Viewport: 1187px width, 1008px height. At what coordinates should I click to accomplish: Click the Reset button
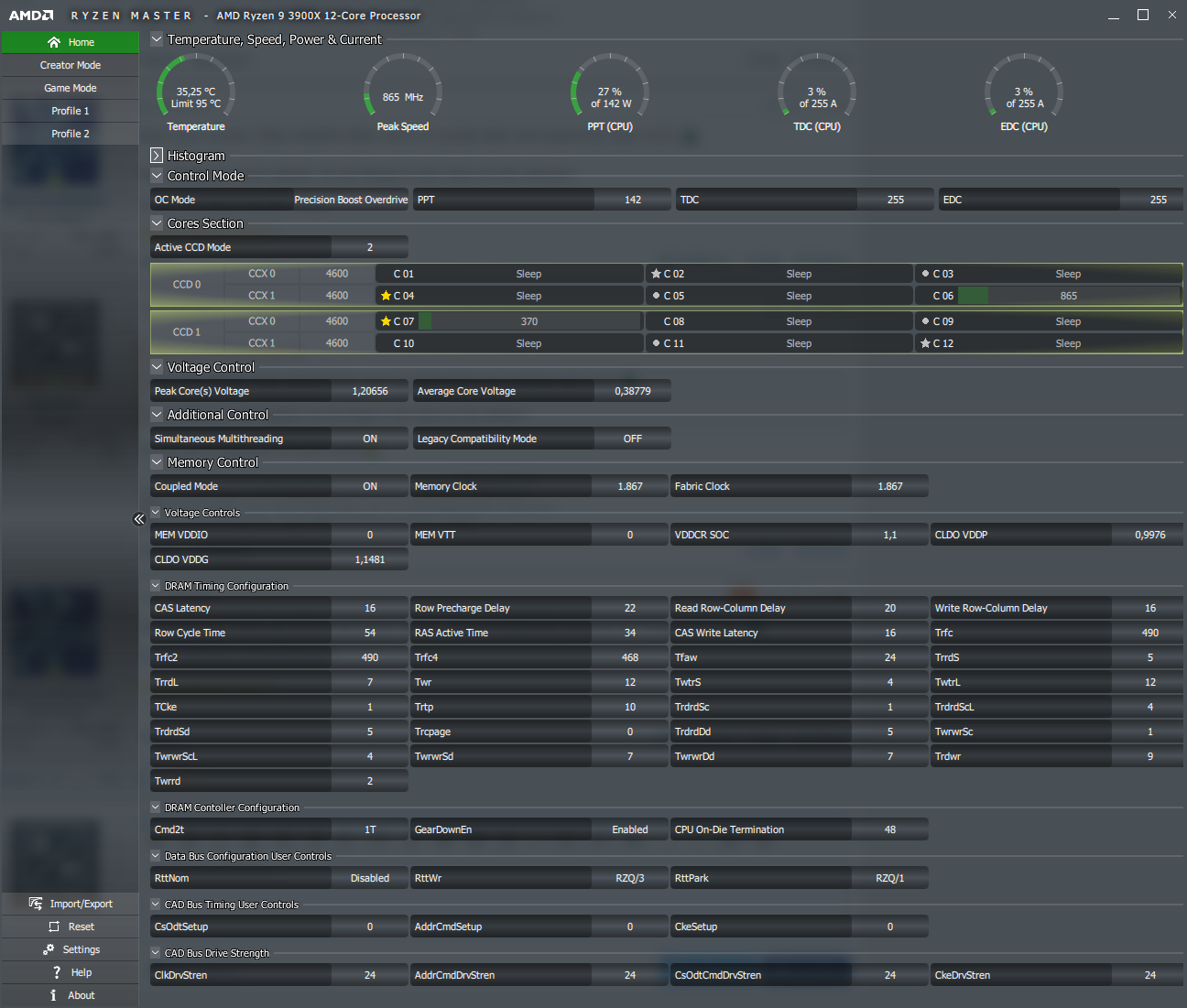click(71, 927)
